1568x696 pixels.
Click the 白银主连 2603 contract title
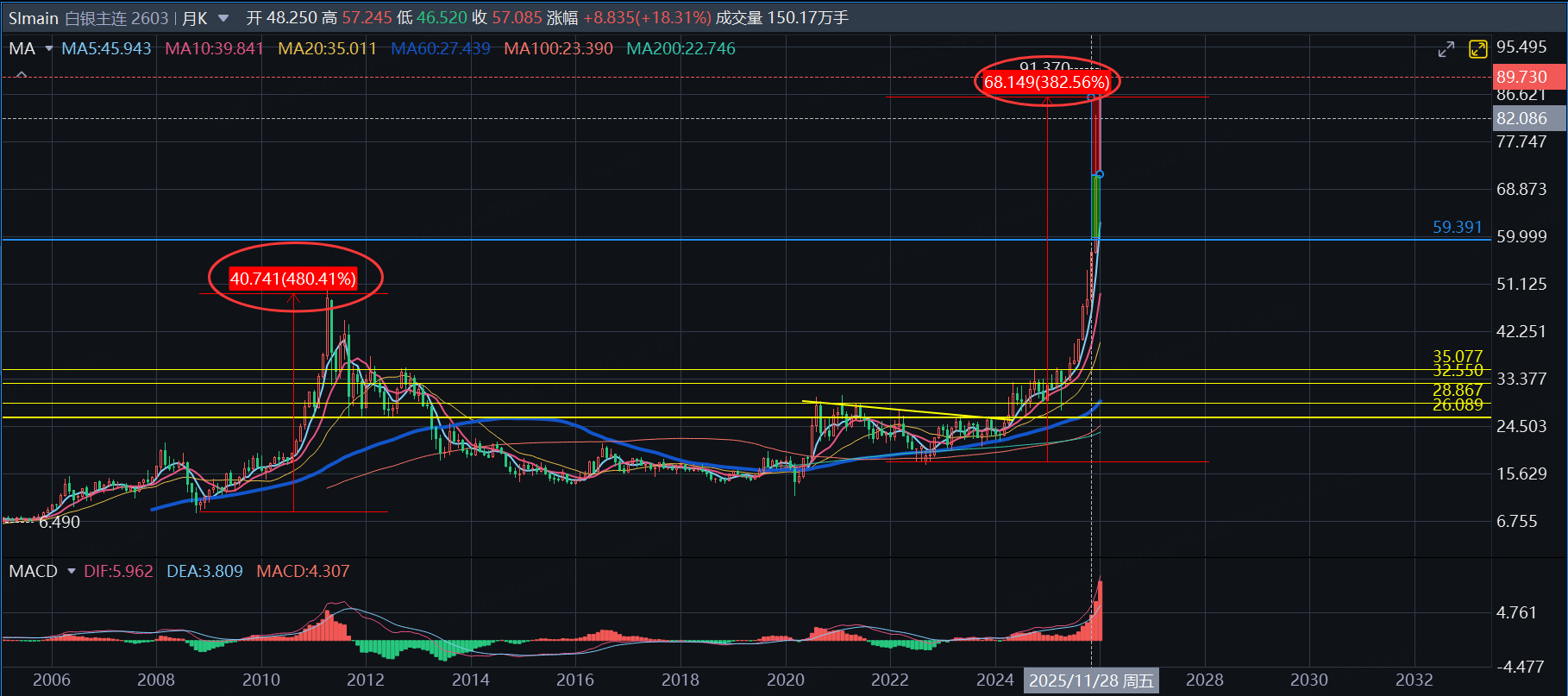click(x=116, y=18)
